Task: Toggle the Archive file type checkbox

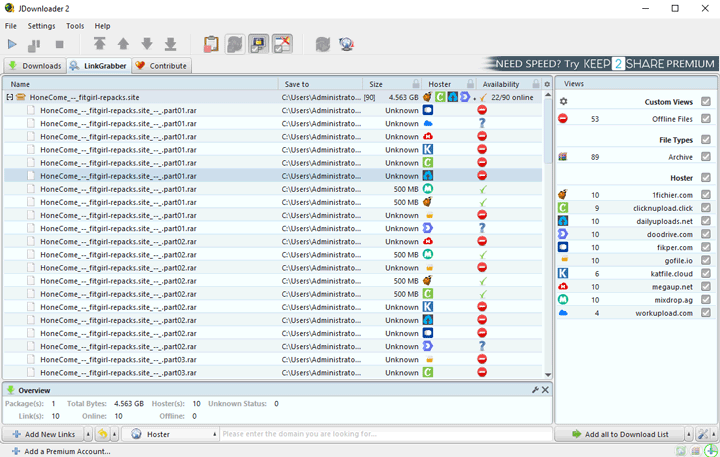Action: [x=706, y=157]
